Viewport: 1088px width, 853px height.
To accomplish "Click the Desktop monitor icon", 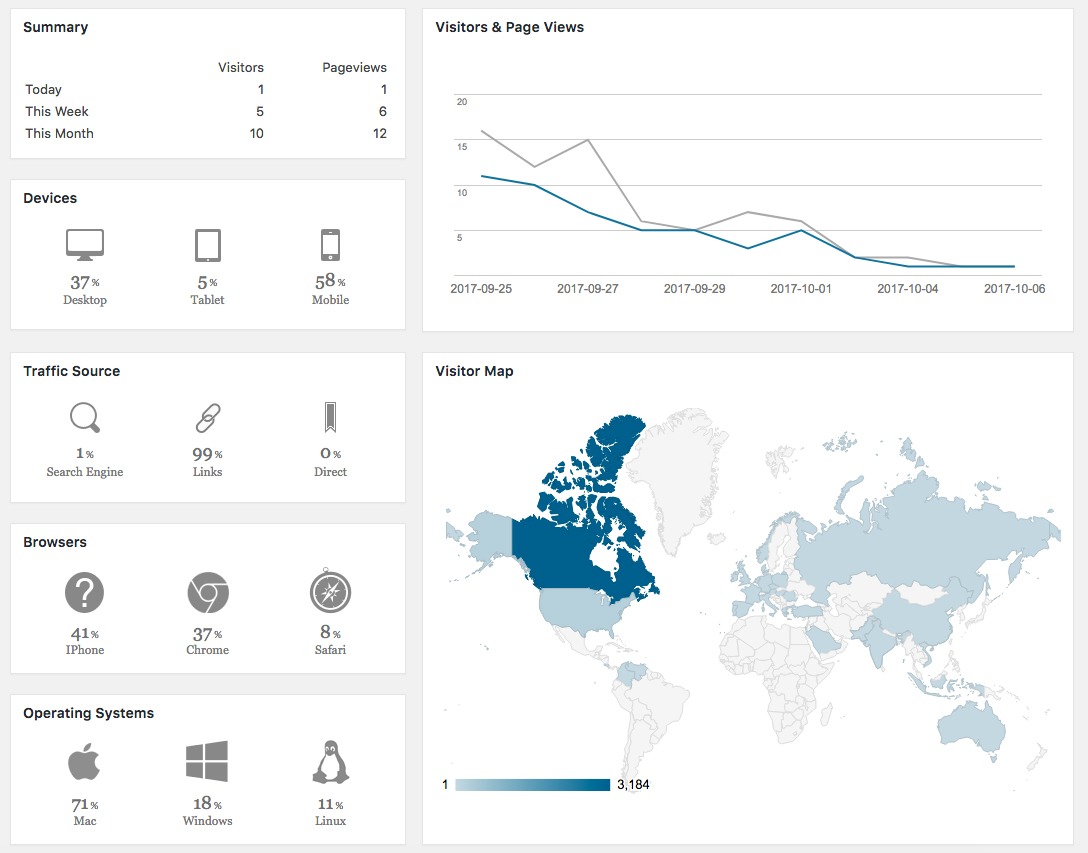I will click(x=85, y=245).
